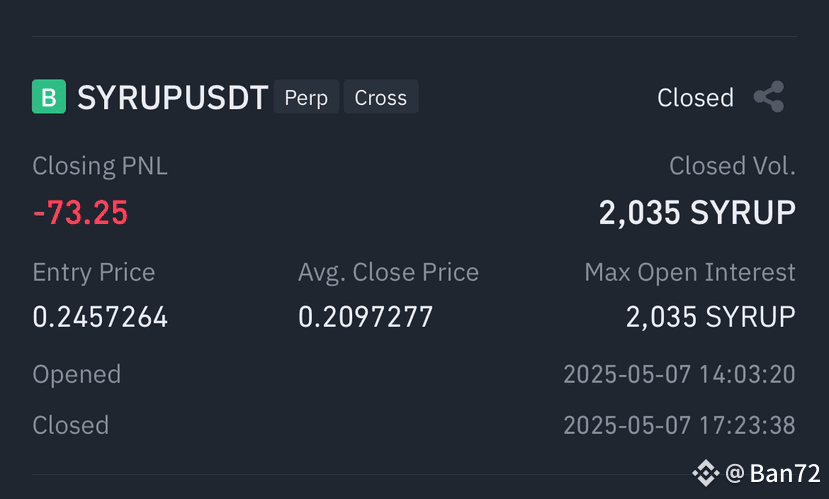Select the Perp tag
The height and width of the screenshot is (499, 829).
pos(306,97)
